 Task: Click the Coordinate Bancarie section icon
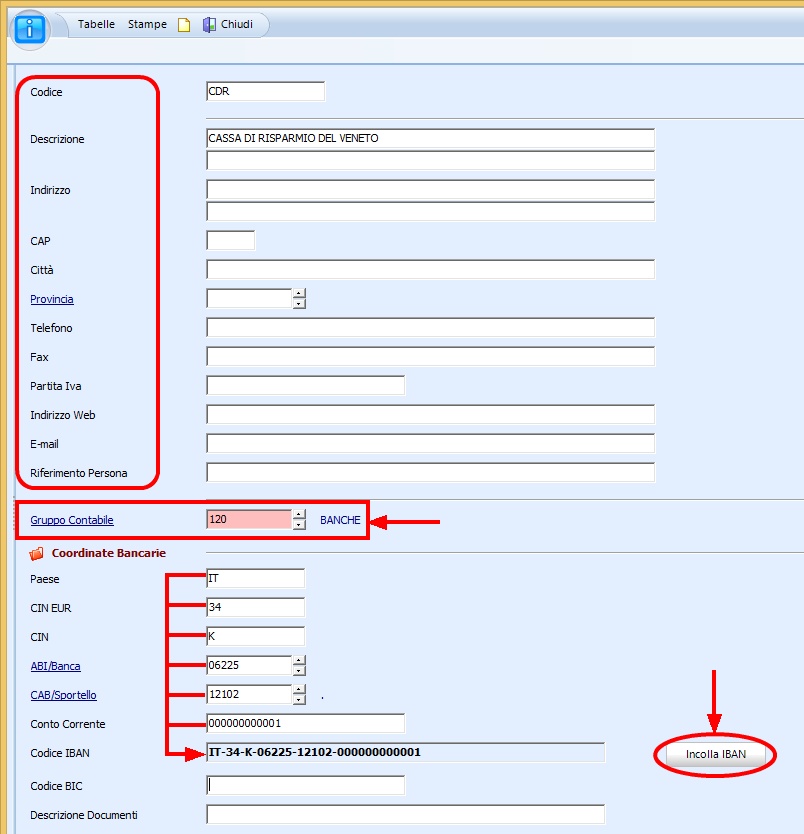coord(37,553)
